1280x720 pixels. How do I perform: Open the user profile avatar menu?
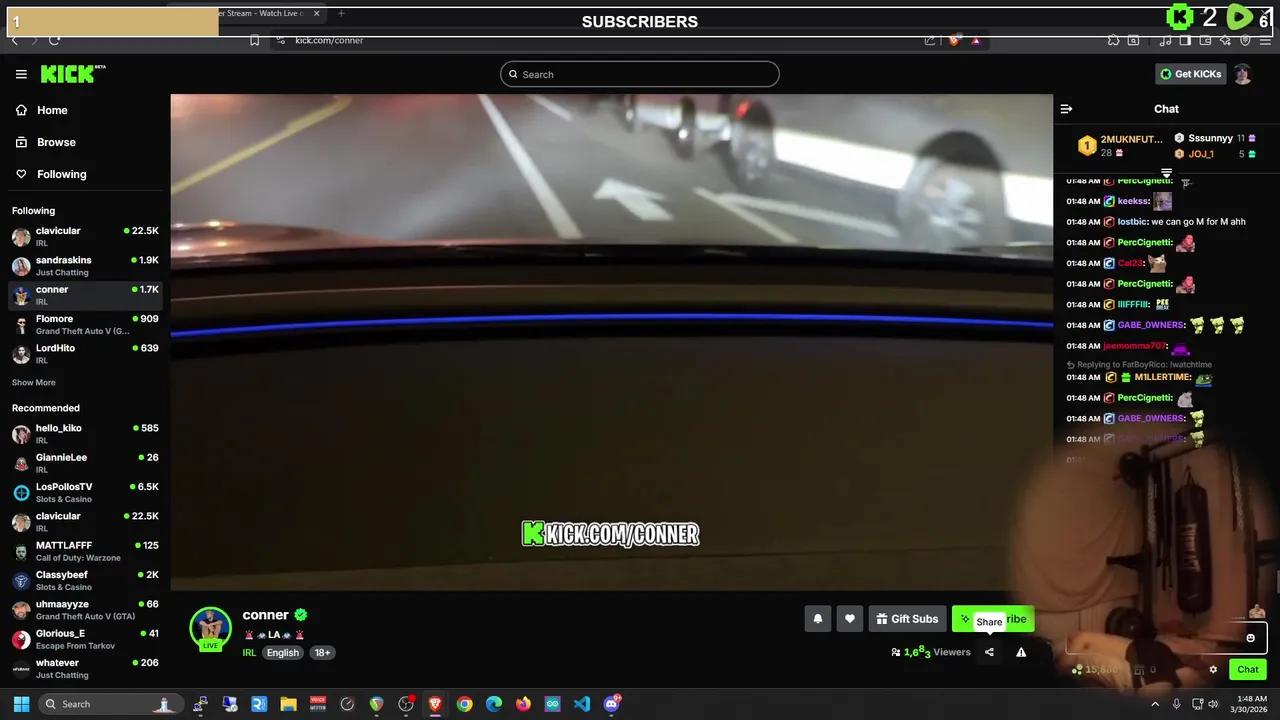click(1242, 74)
